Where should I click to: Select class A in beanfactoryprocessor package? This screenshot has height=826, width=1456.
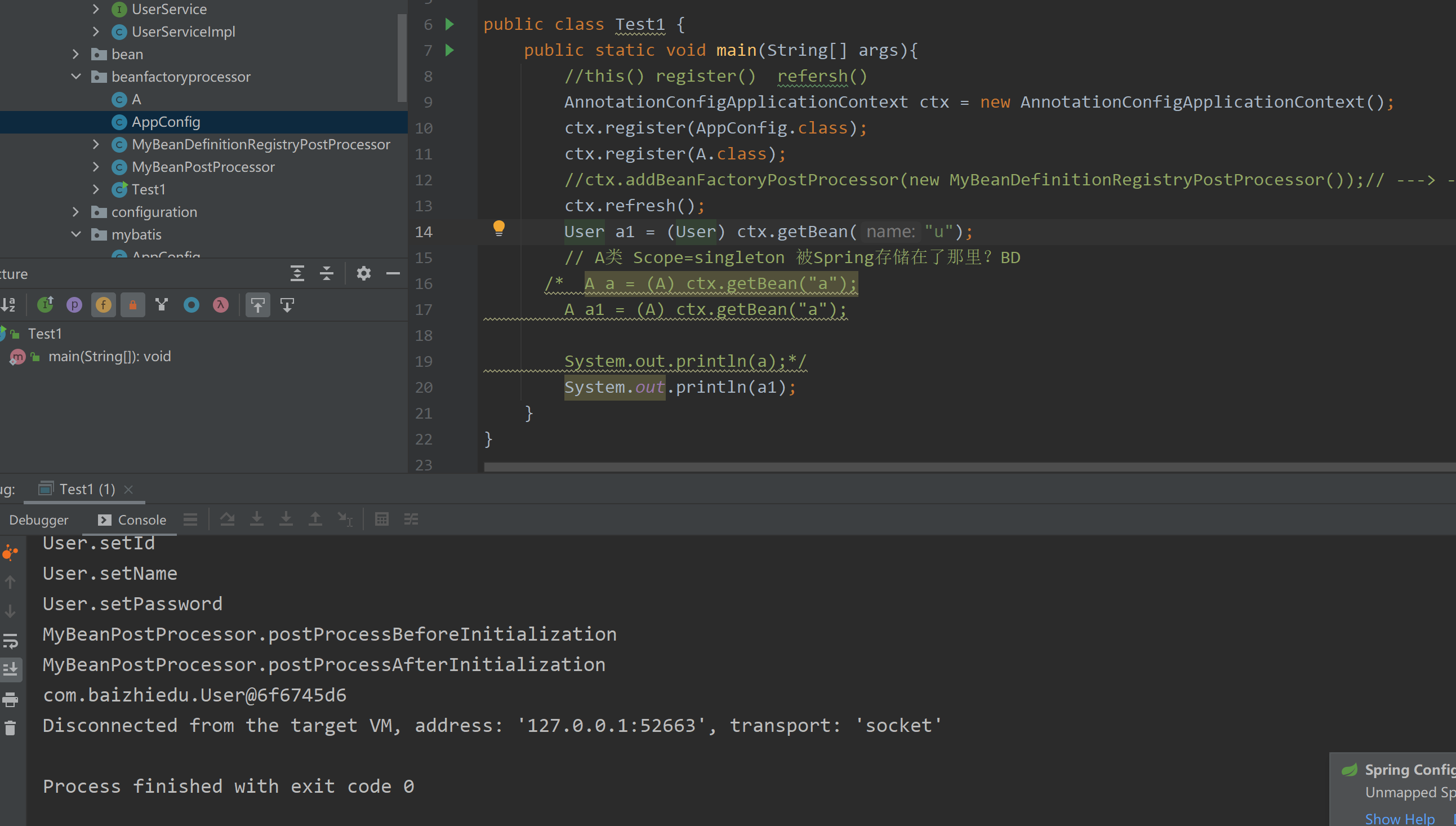click(136, 99)
